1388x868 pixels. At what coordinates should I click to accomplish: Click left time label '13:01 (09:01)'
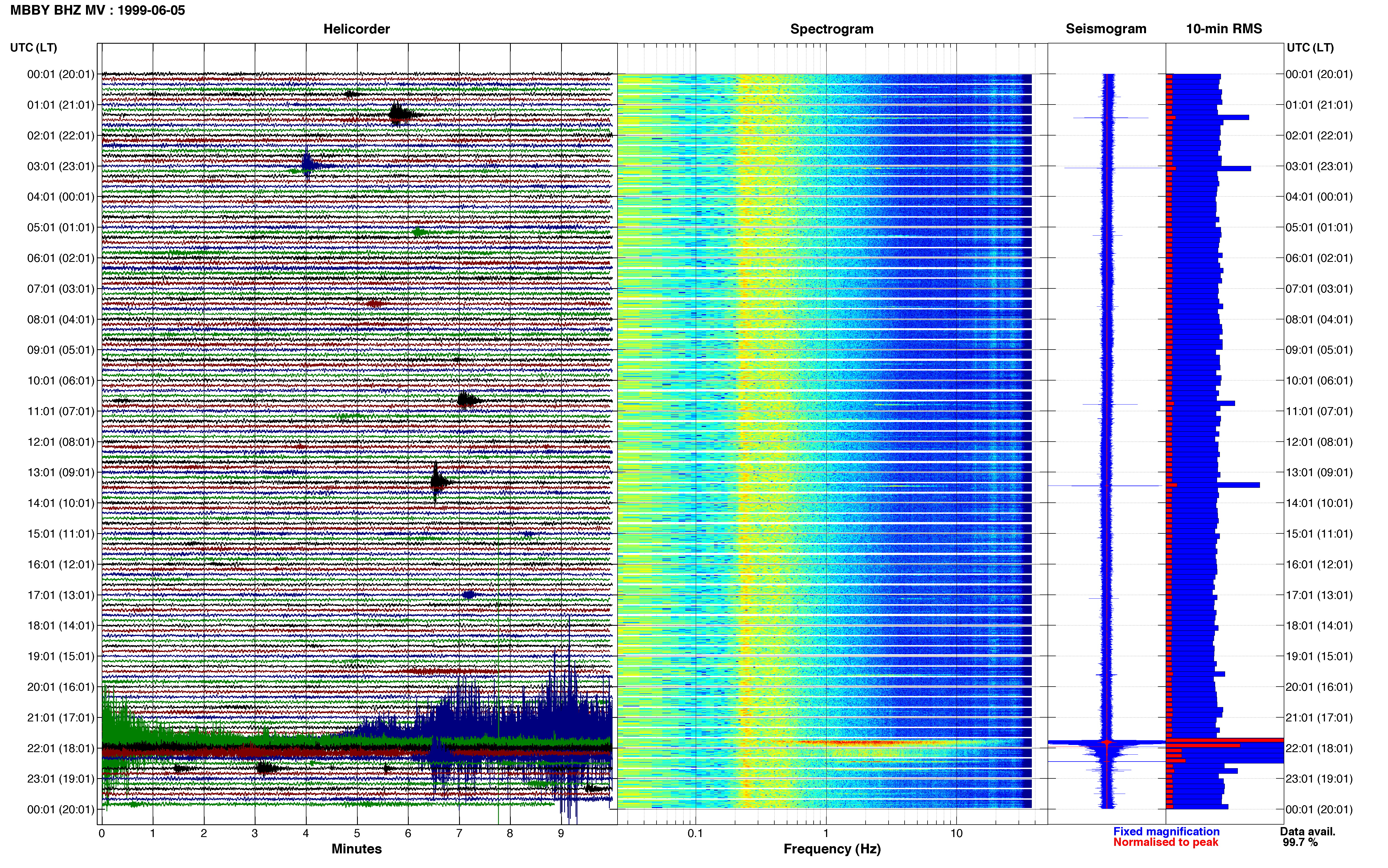[61, 473]
